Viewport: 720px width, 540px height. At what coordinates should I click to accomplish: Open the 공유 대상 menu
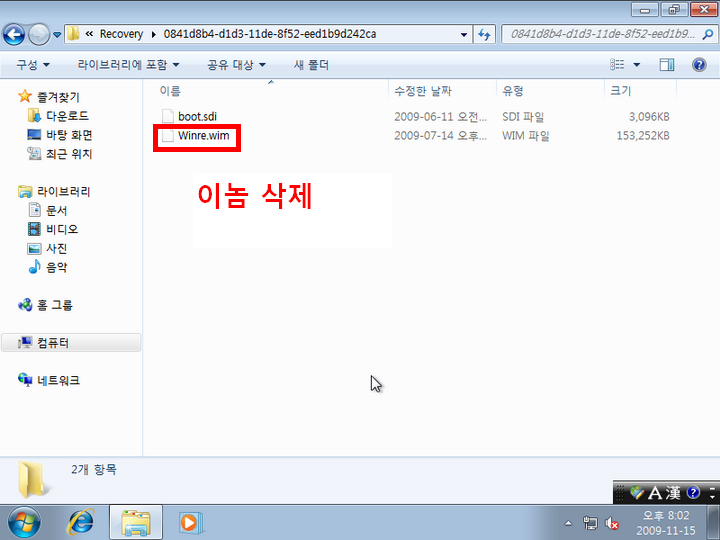click(x=236, y=65)
